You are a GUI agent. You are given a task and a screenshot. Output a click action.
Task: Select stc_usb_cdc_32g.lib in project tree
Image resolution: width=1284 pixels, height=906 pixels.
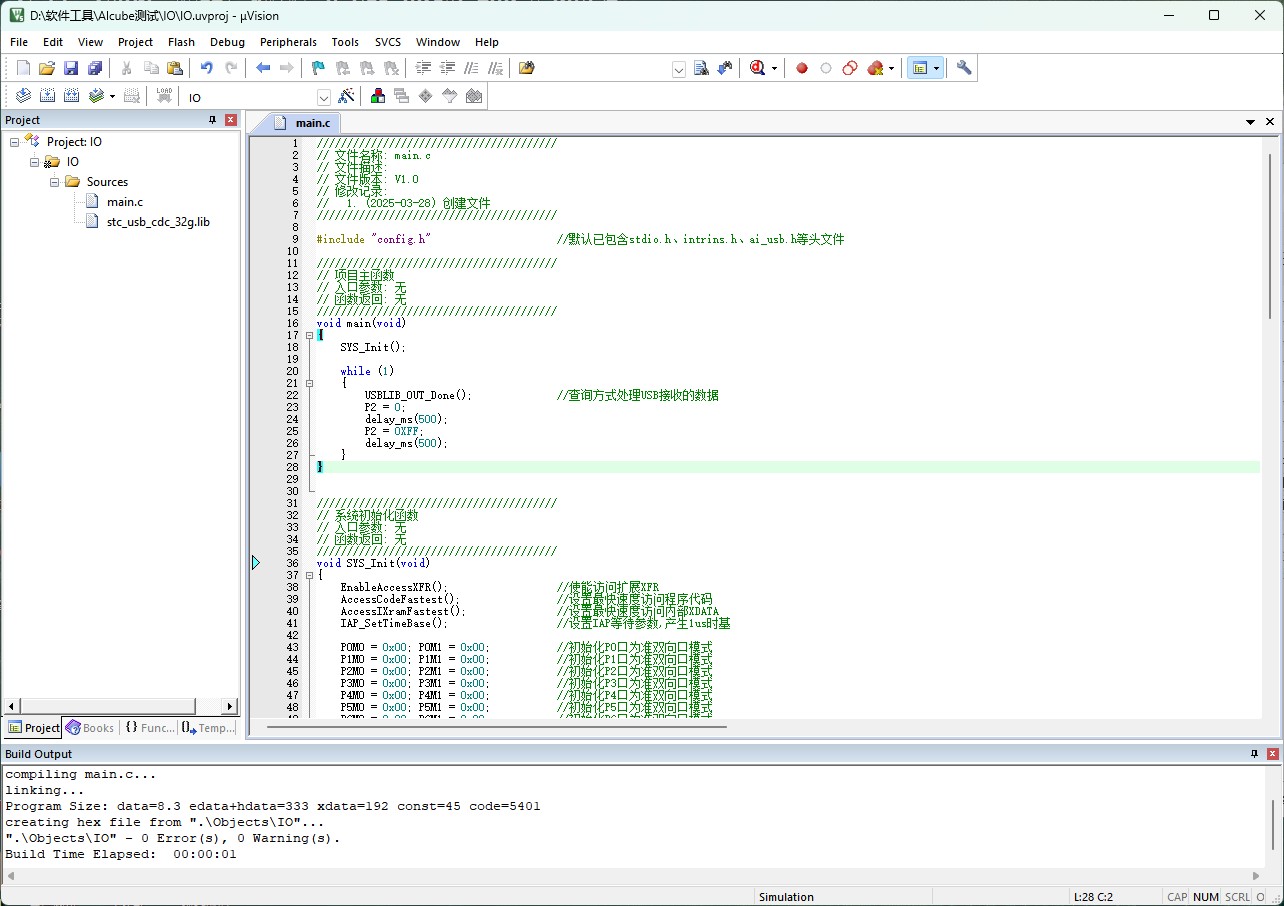coord(158,221)
